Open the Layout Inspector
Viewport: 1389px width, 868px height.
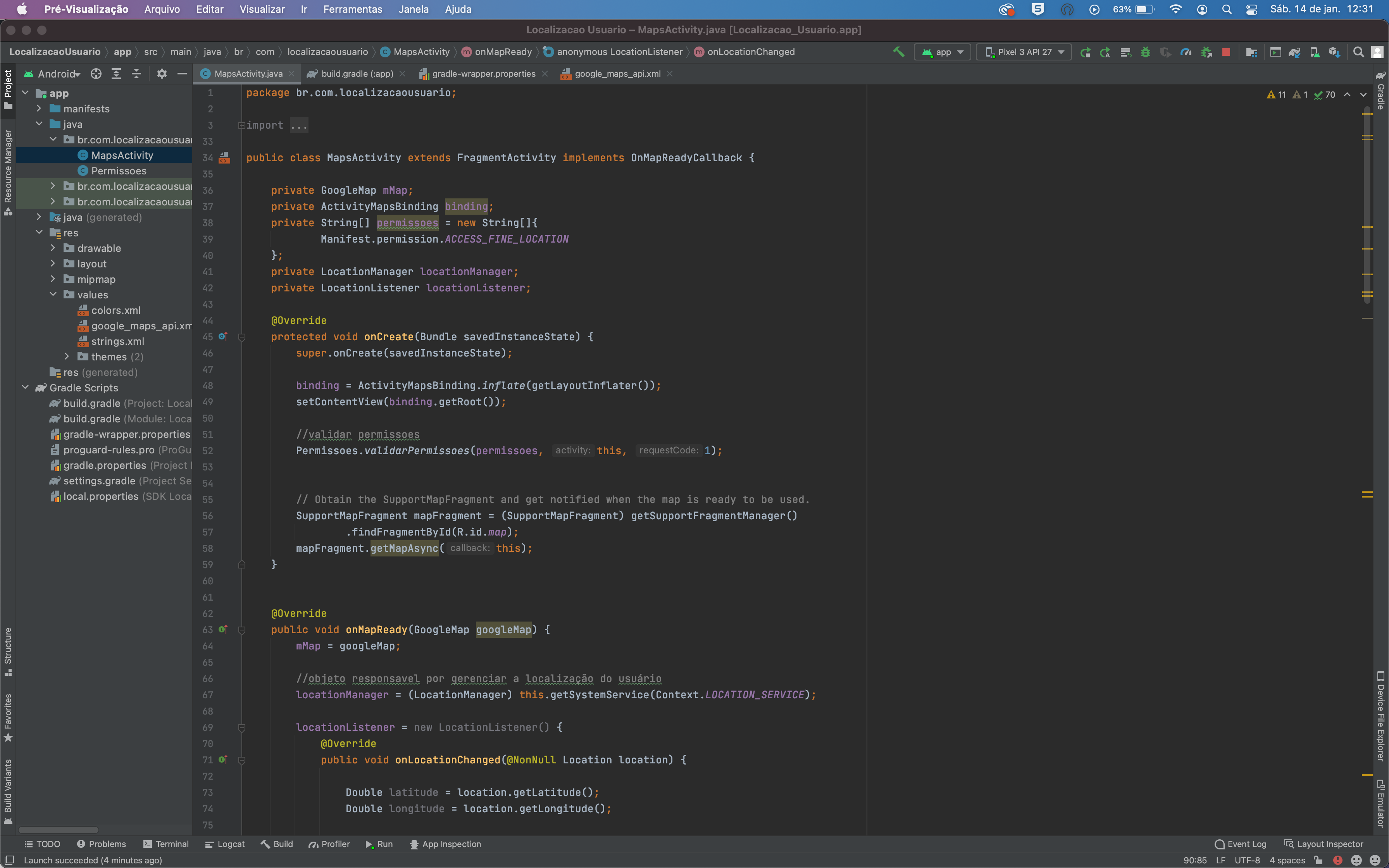click(1324, 844)
